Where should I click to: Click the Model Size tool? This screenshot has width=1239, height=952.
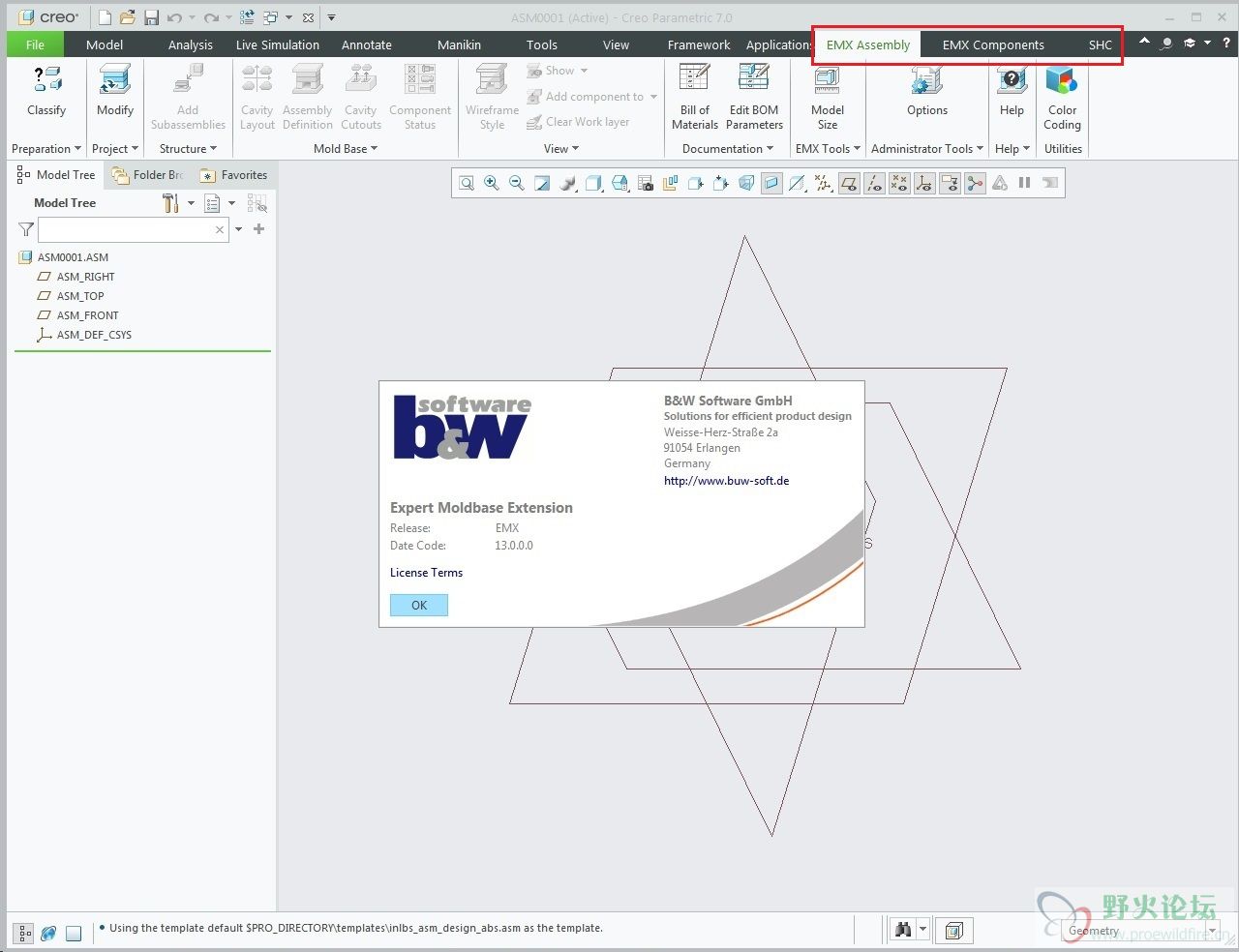click(828, 97)
